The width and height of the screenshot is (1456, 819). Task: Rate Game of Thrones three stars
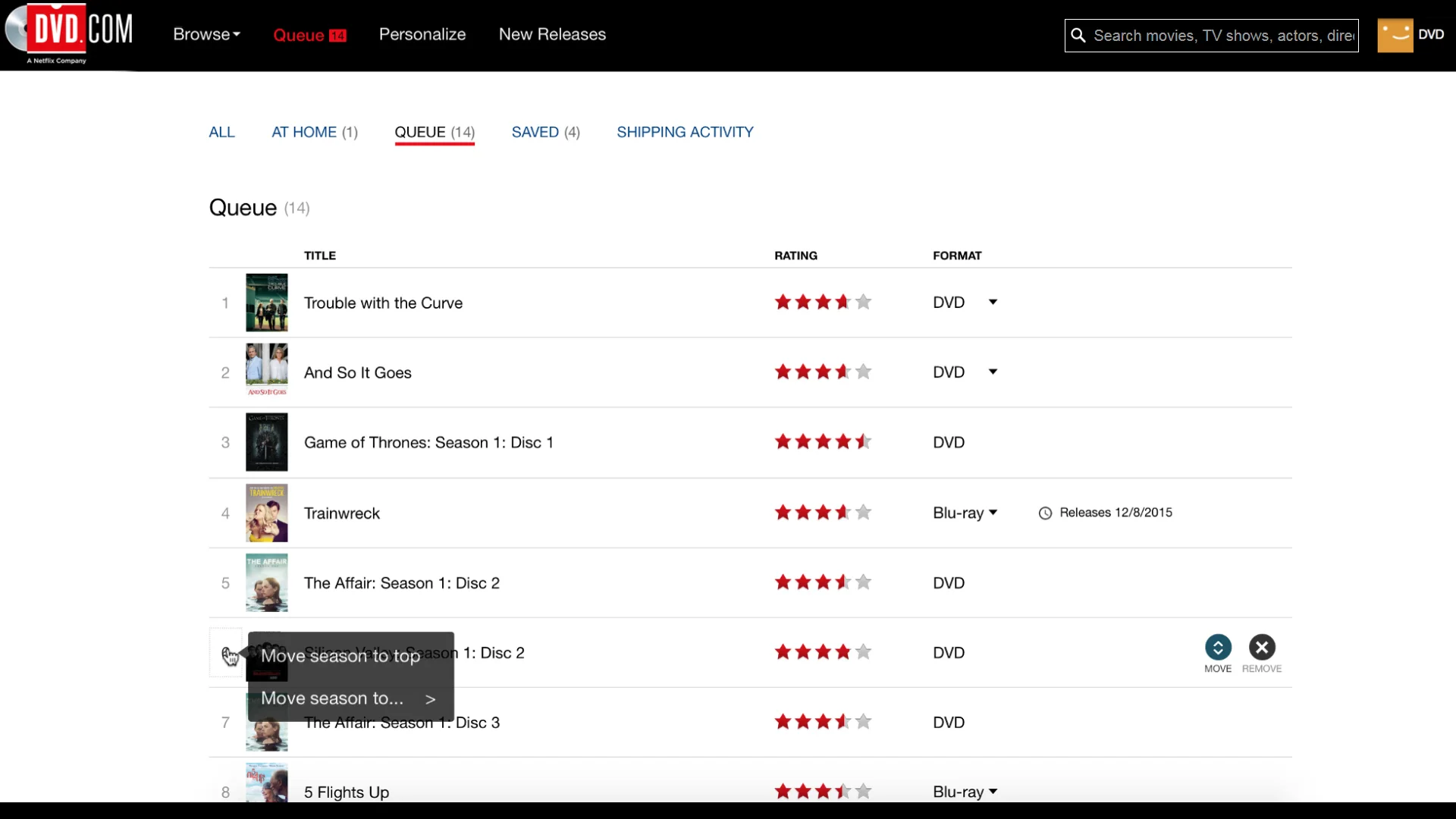tap(823, 441)
